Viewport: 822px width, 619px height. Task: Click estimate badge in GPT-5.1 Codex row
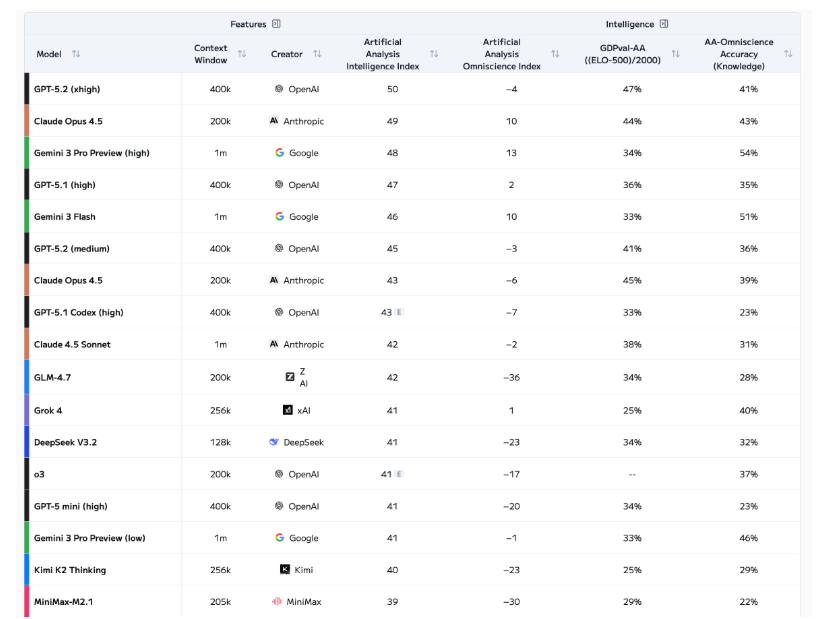(x=400, y=313)
